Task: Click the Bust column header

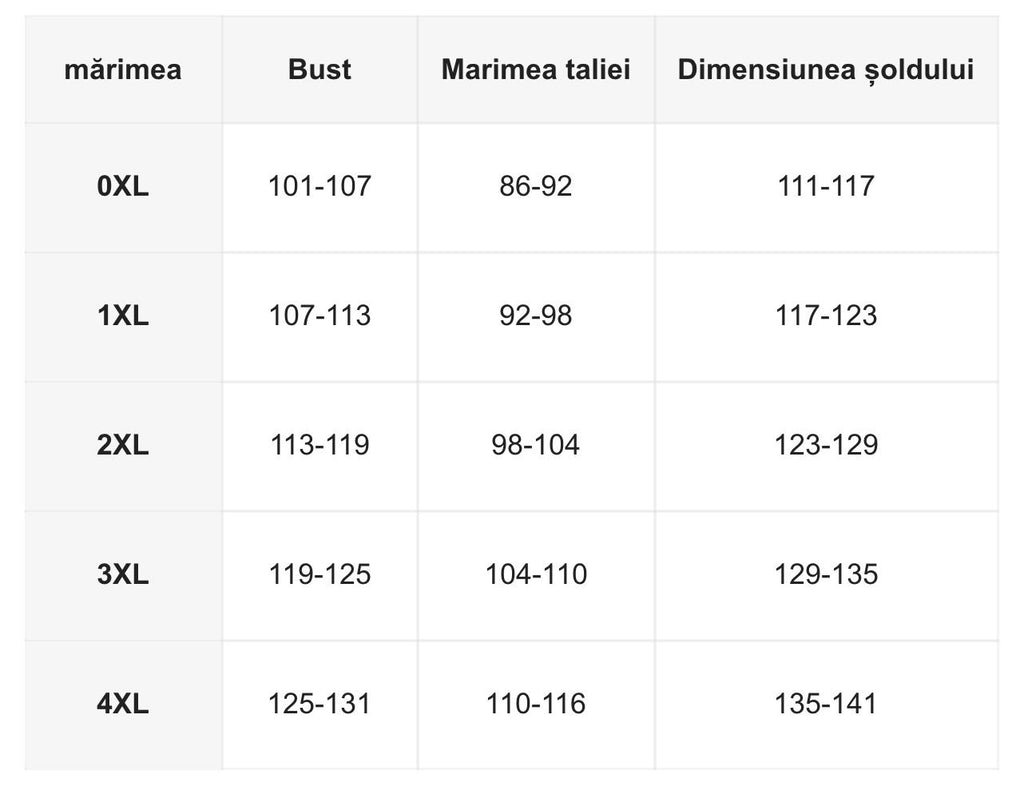Action: [319, 70]
